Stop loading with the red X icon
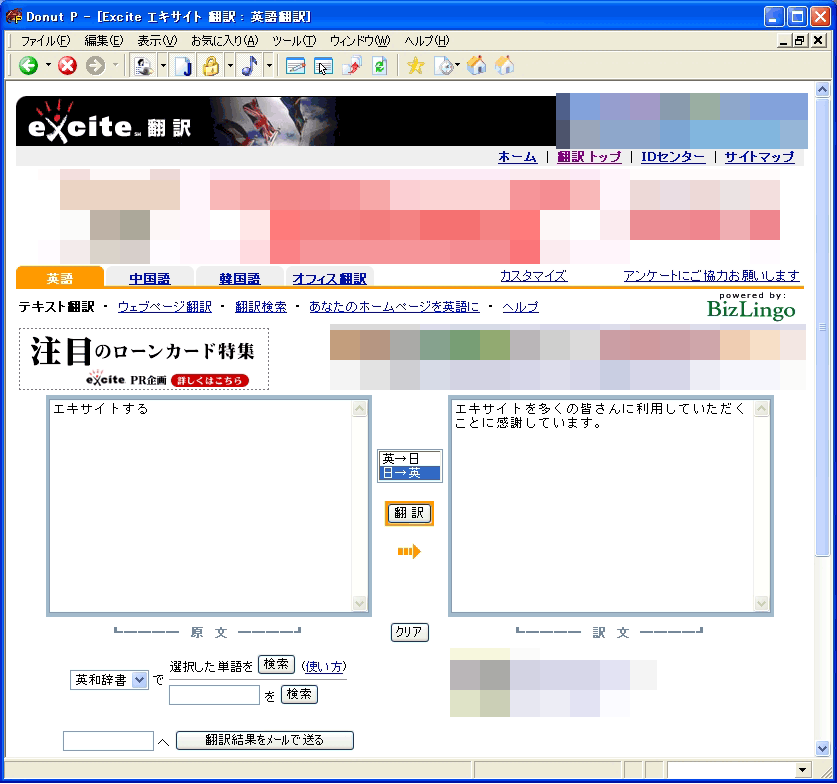 (67, 66)
